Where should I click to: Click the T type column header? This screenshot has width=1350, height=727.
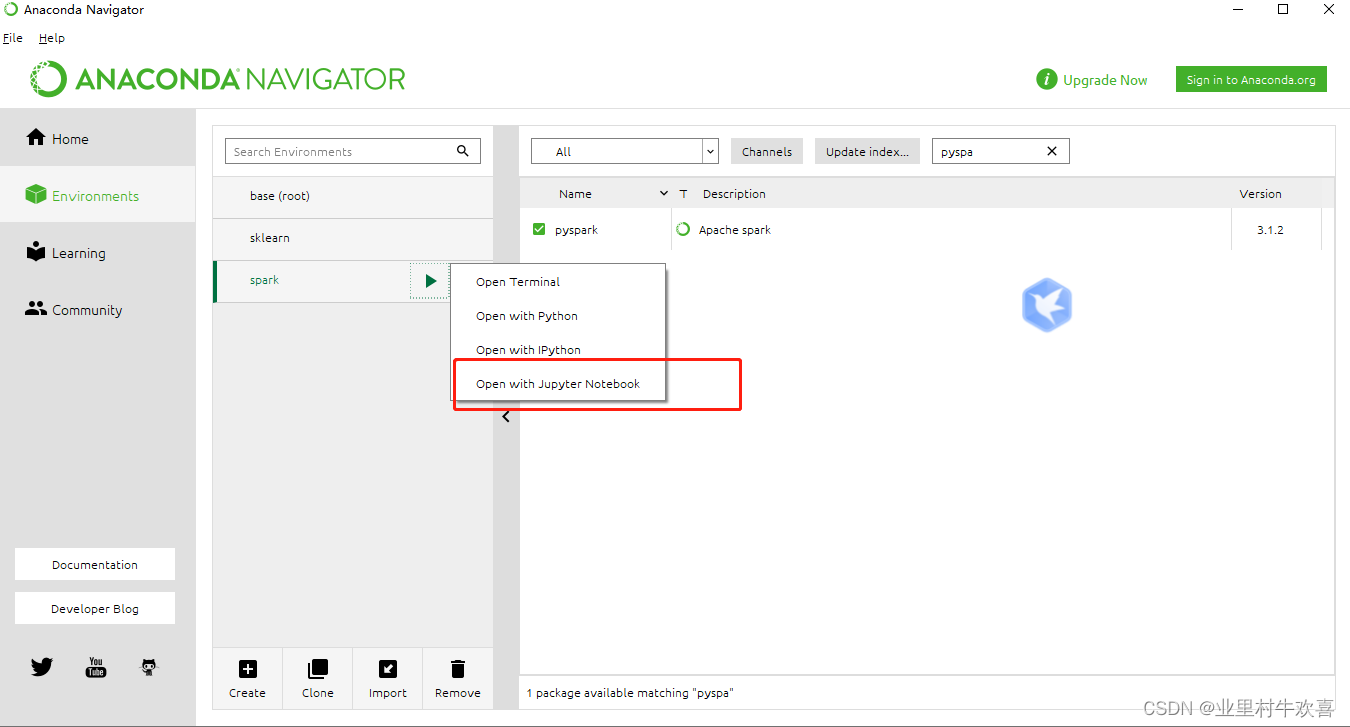[684, 194]
